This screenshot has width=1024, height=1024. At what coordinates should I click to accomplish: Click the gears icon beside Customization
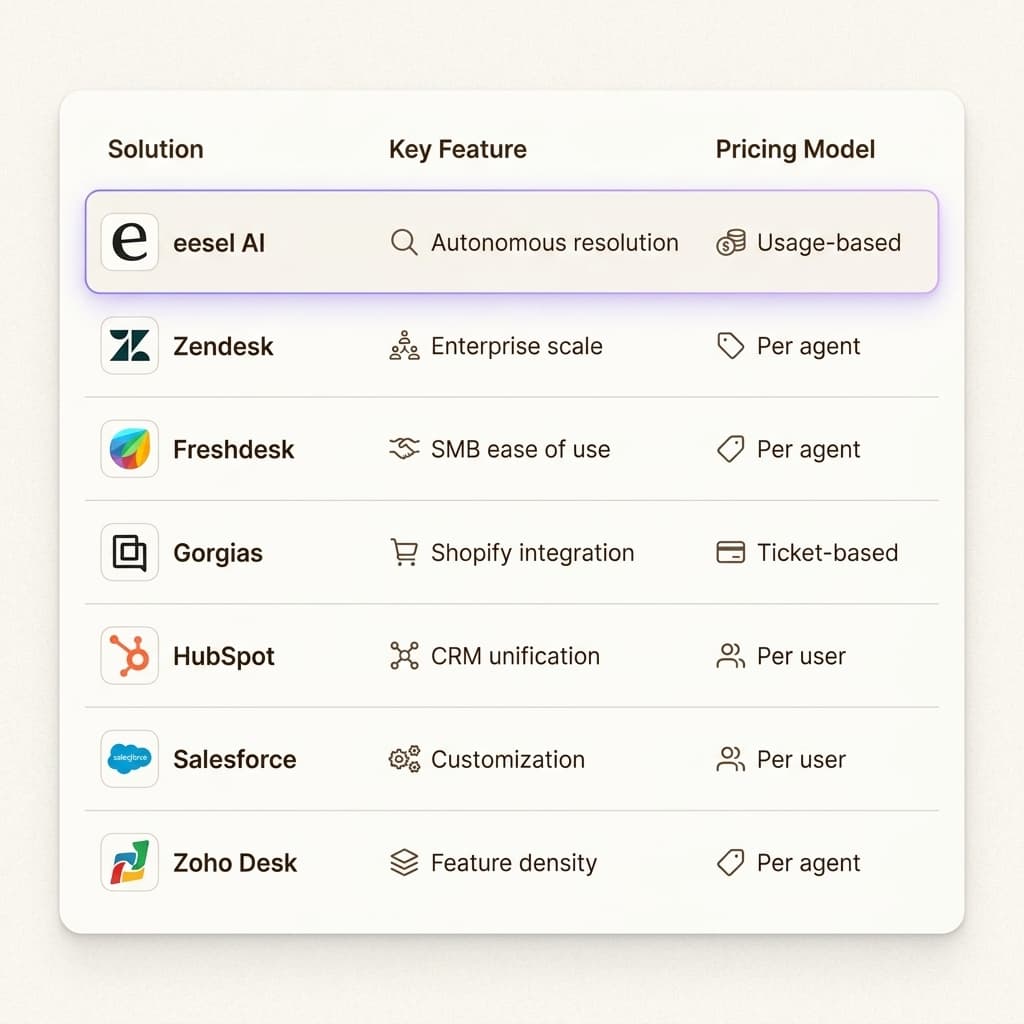[404, 759]
